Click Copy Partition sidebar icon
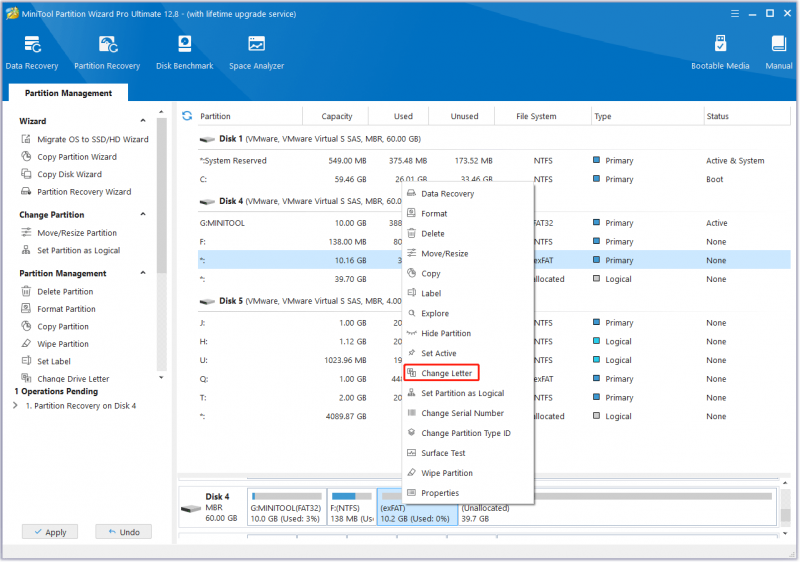800x562 pixels. (26, 326)
